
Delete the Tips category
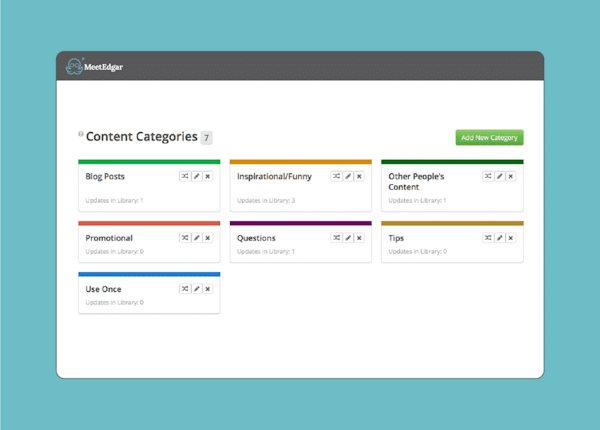click(511, 238)
